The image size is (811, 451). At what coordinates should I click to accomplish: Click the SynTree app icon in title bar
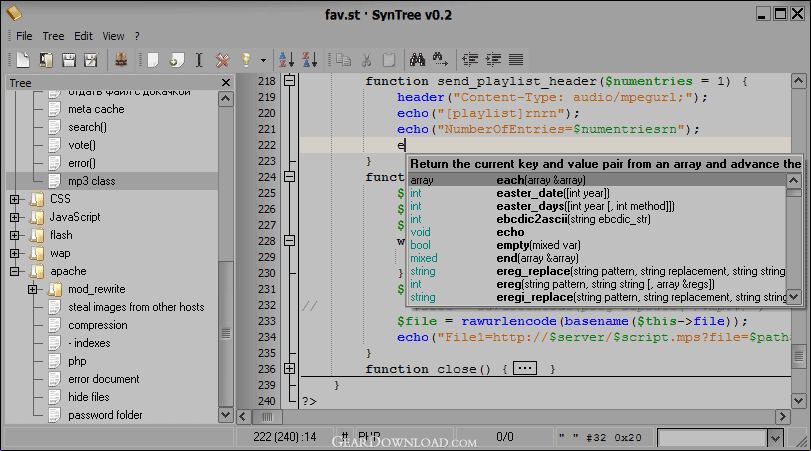tap(14, 13)
